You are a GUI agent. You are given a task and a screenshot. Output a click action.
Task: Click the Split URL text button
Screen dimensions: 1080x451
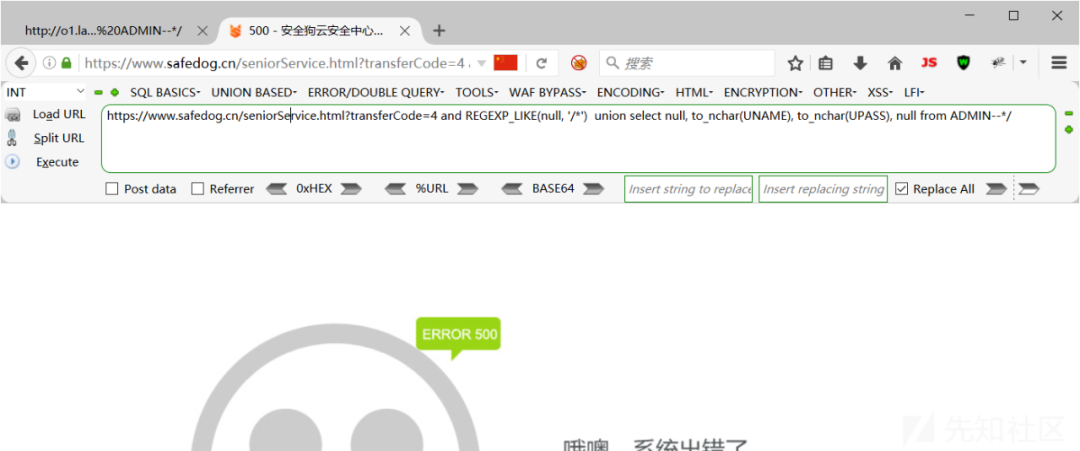[x=59, y=138]
